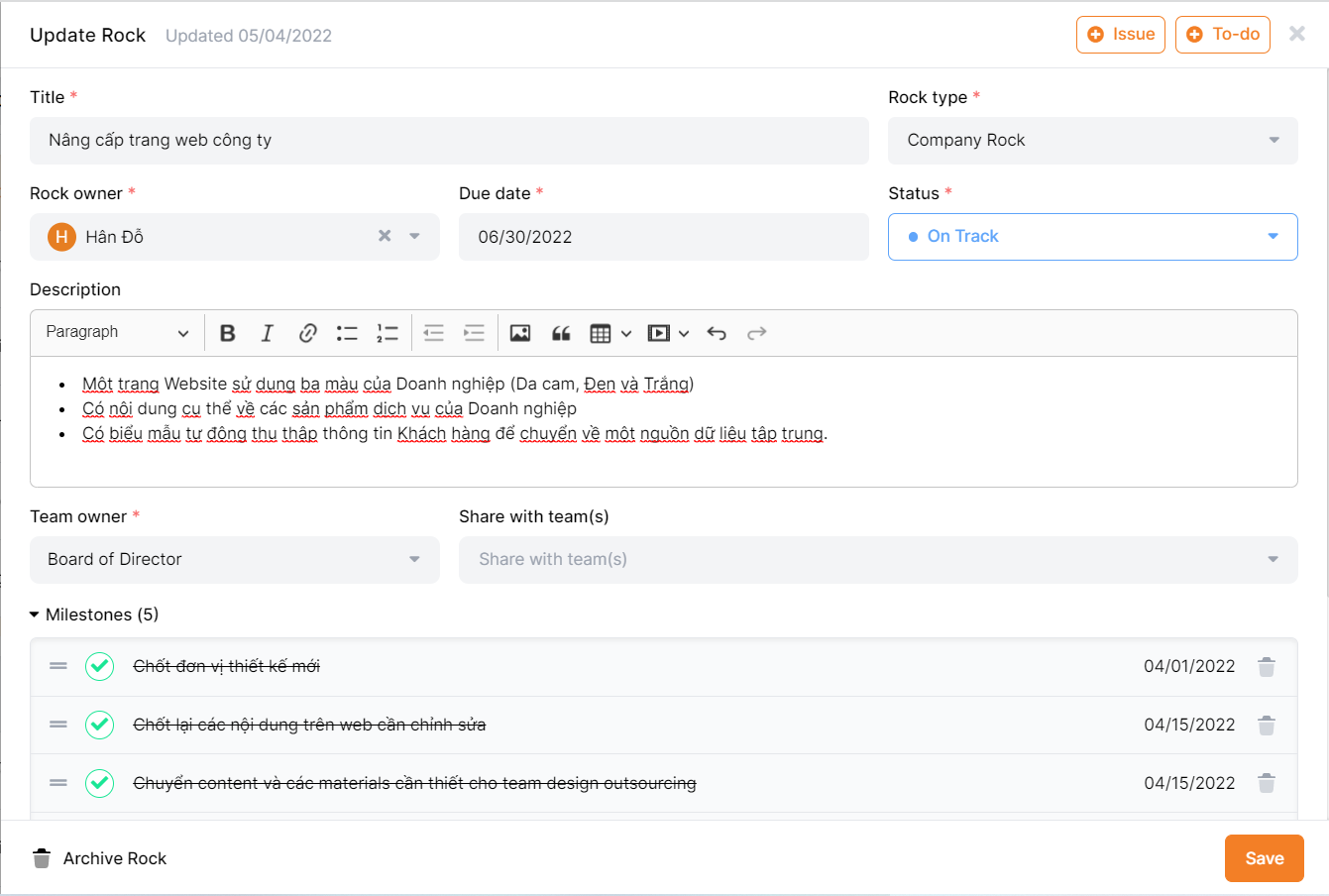The height and width of the screenshot is (896, 1329).
Task: Click second bullet 'Có nội dung cụ thể'
Action: [330, 408]
